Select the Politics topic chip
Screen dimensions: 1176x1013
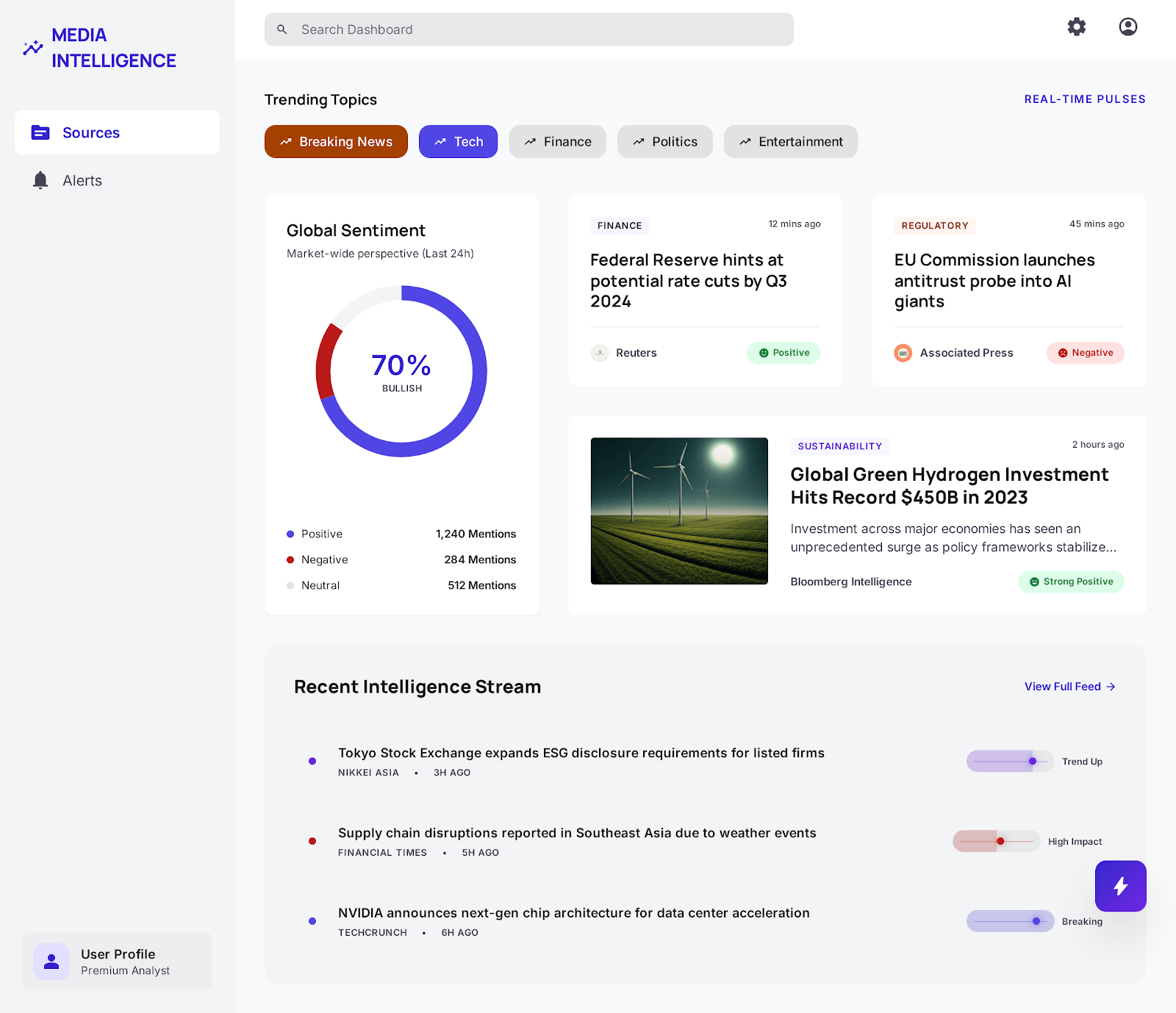664,142
